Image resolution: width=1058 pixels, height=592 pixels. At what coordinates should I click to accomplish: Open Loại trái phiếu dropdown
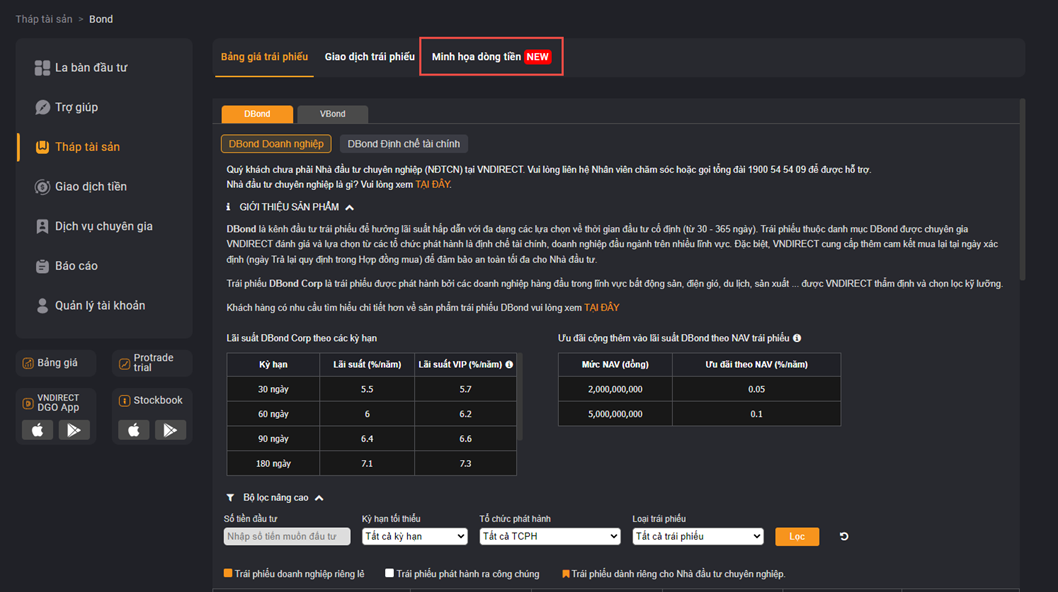pos(698,537)
